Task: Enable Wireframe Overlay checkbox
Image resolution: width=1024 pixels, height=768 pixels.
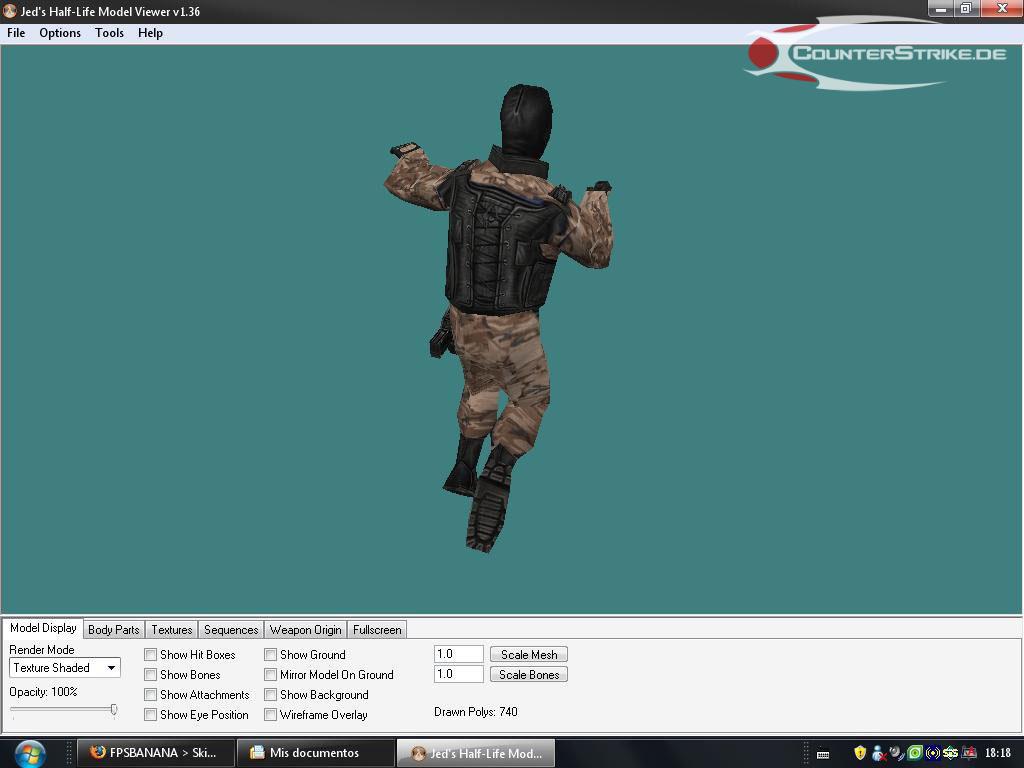Action: [x=270, y=715]
